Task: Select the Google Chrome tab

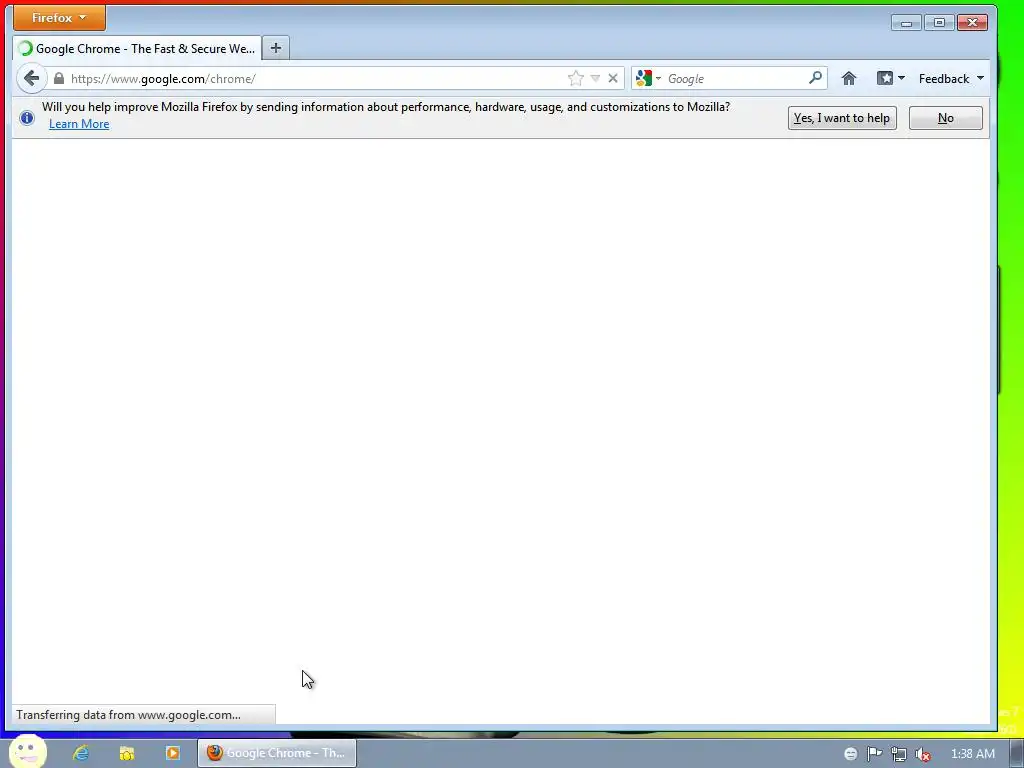Action: tap(136, 48)
